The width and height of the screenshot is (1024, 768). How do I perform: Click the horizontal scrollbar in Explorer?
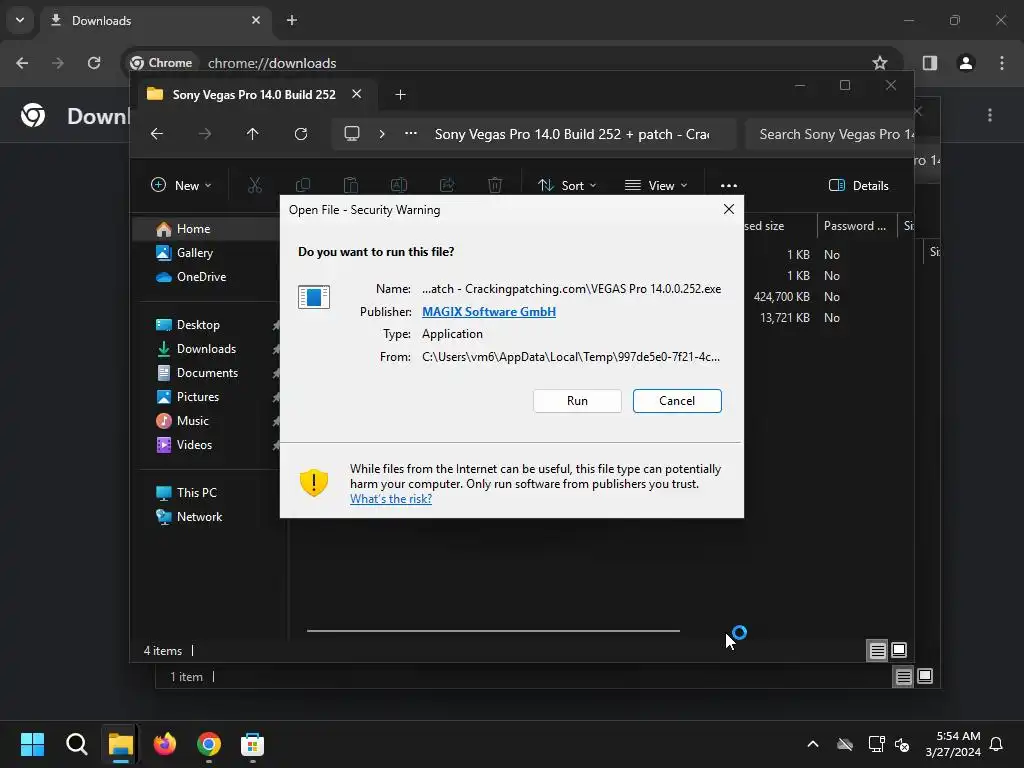493,631
